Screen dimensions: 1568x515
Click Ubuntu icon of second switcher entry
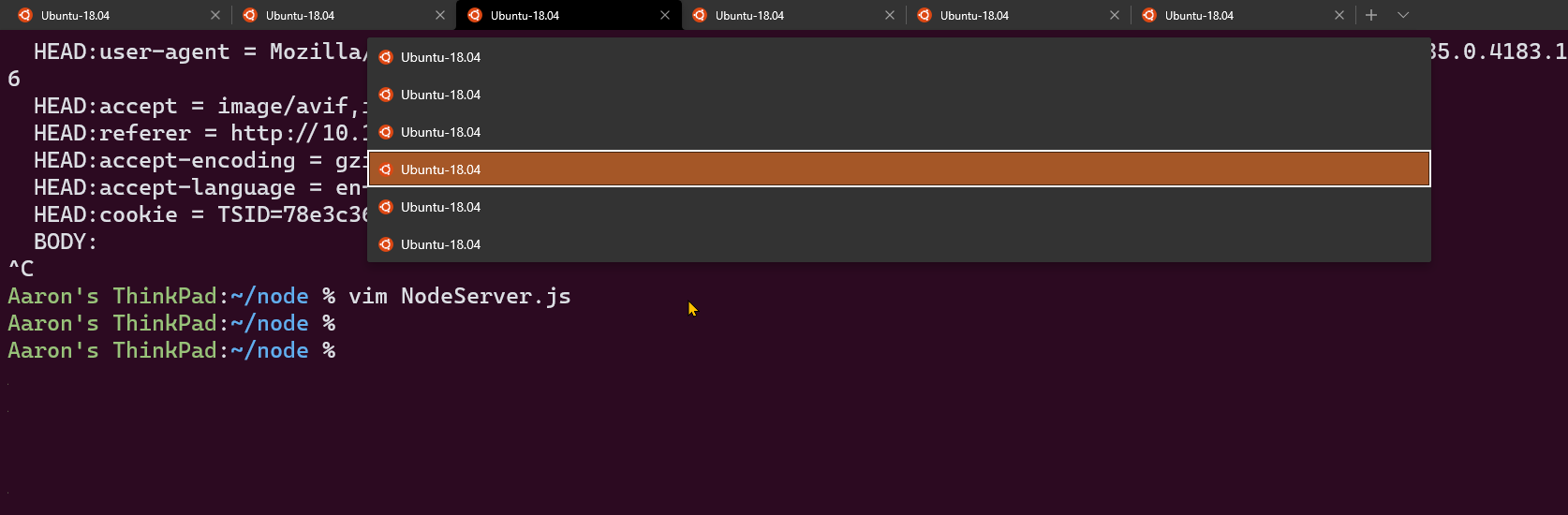pyautogui.click(x=385, y=95)
